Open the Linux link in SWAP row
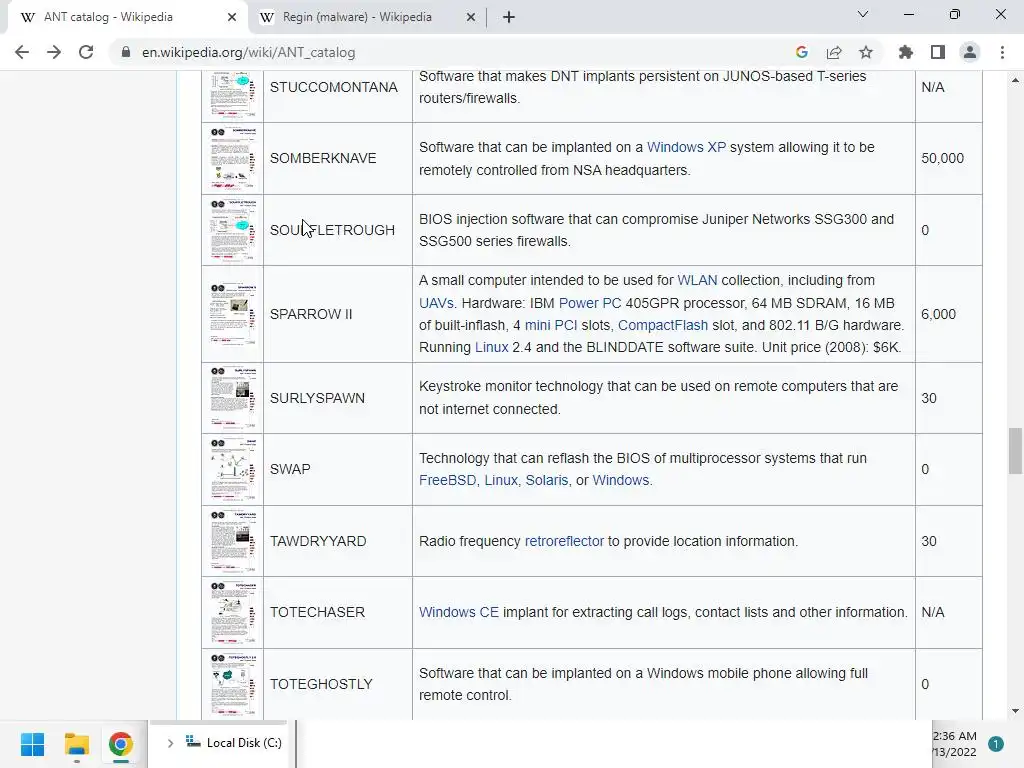This screenshot has height=768, width=1024. click(501, 481)
